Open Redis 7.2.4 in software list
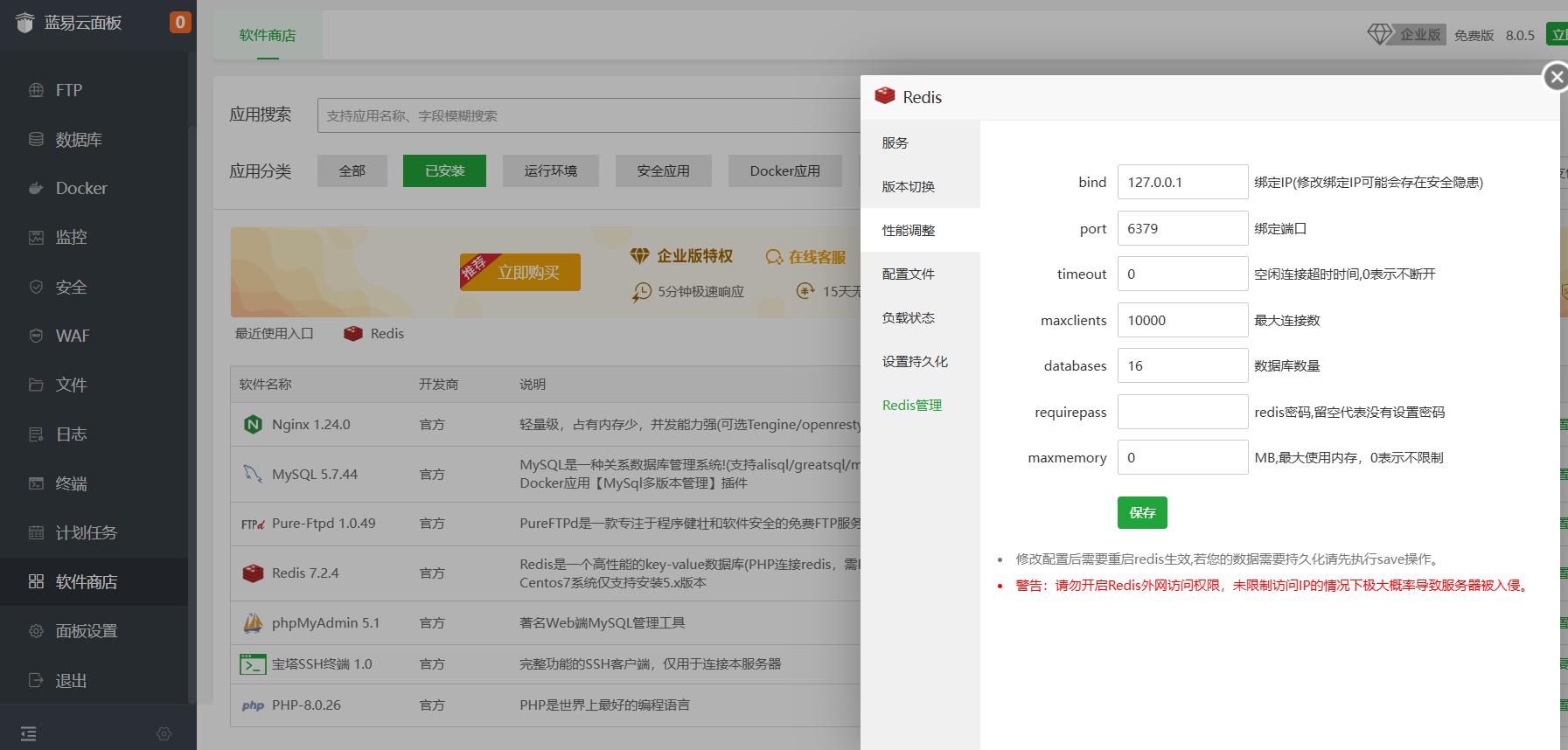The width and height of the screenshot is (1568, 750). 305,573
